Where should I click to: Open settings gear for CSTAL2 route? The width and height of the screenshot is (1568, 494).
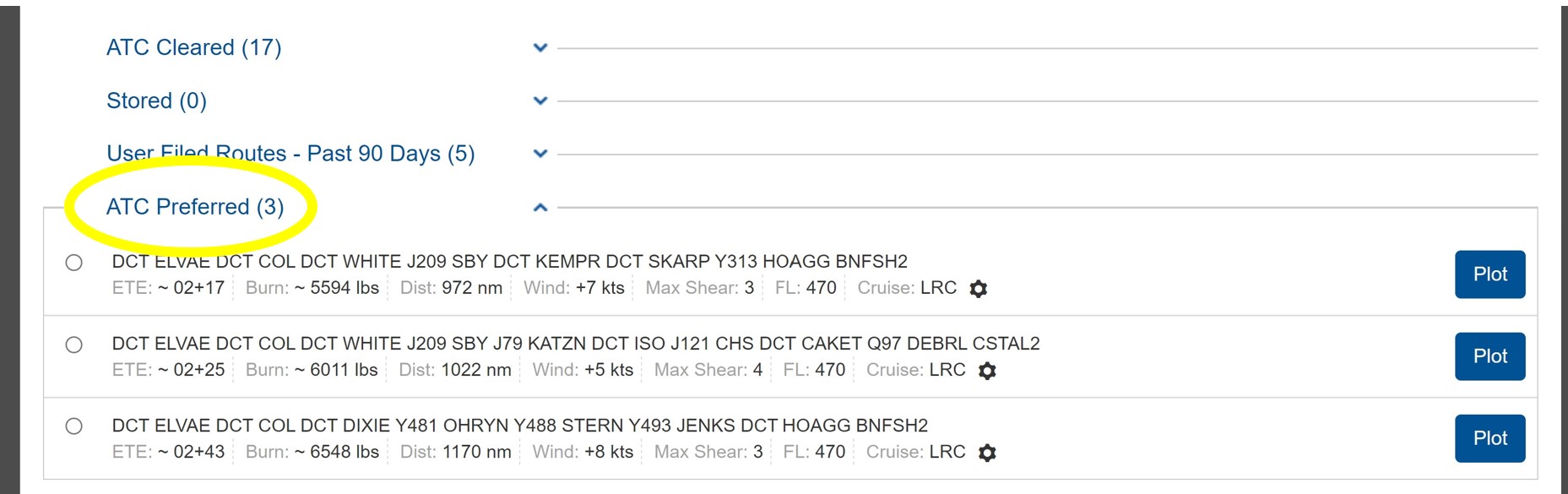[x=987, y=371]
